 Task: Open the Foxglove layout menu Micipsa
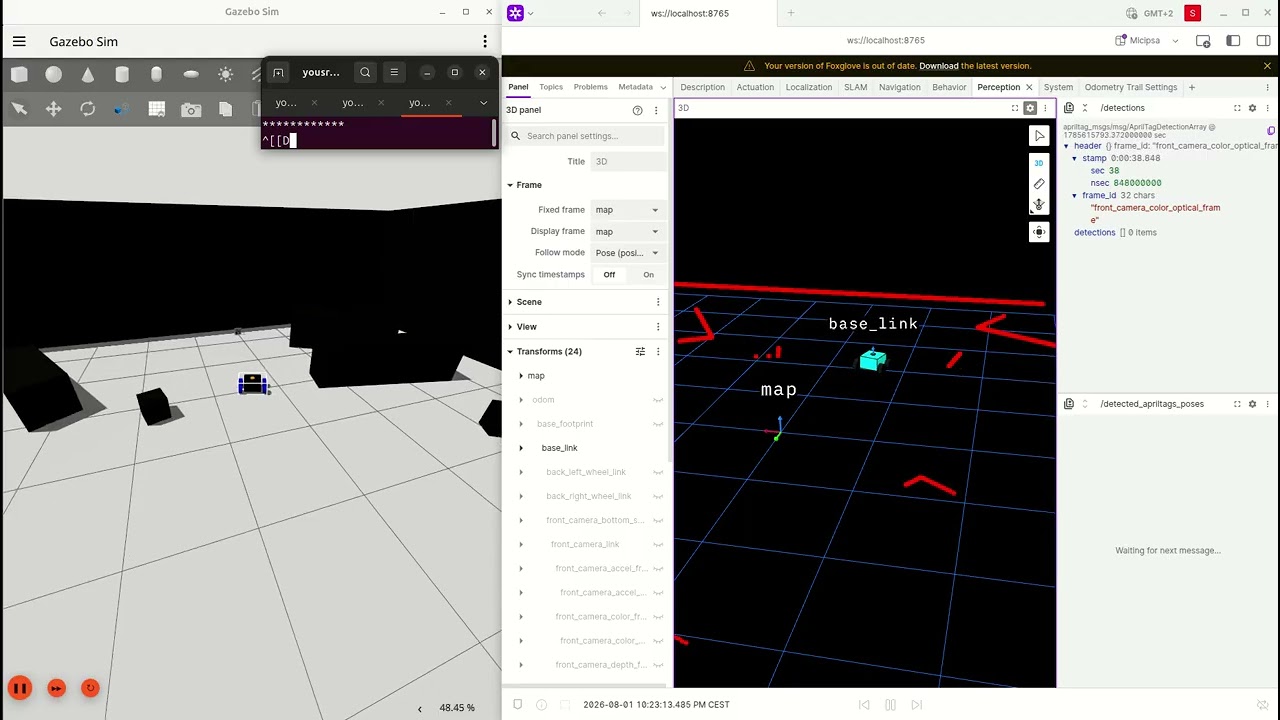pos(1147,41)
